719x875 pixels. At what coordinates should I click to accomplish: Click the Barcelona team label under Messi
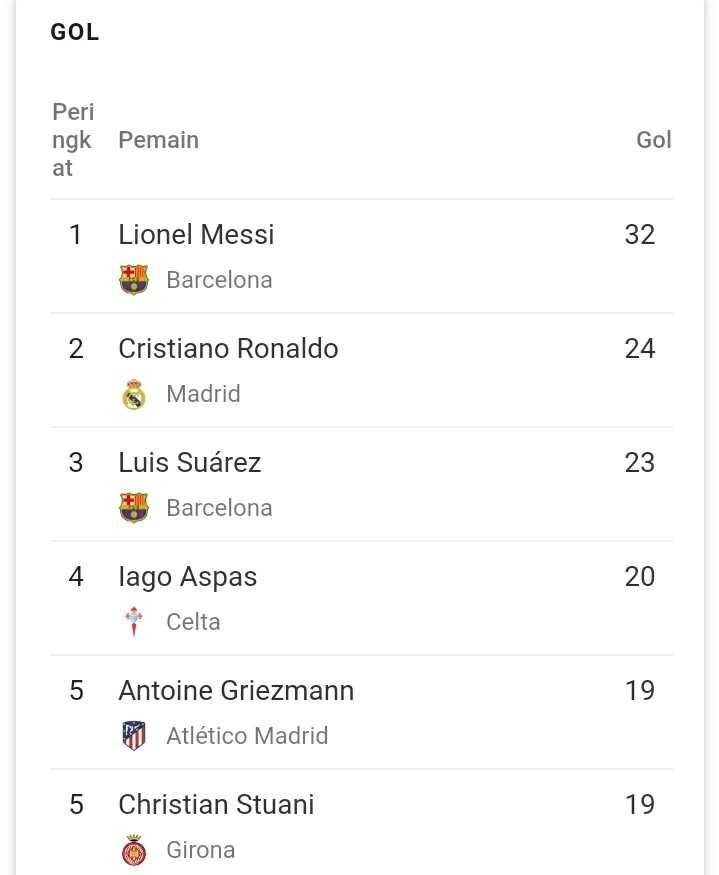(219, 280)
